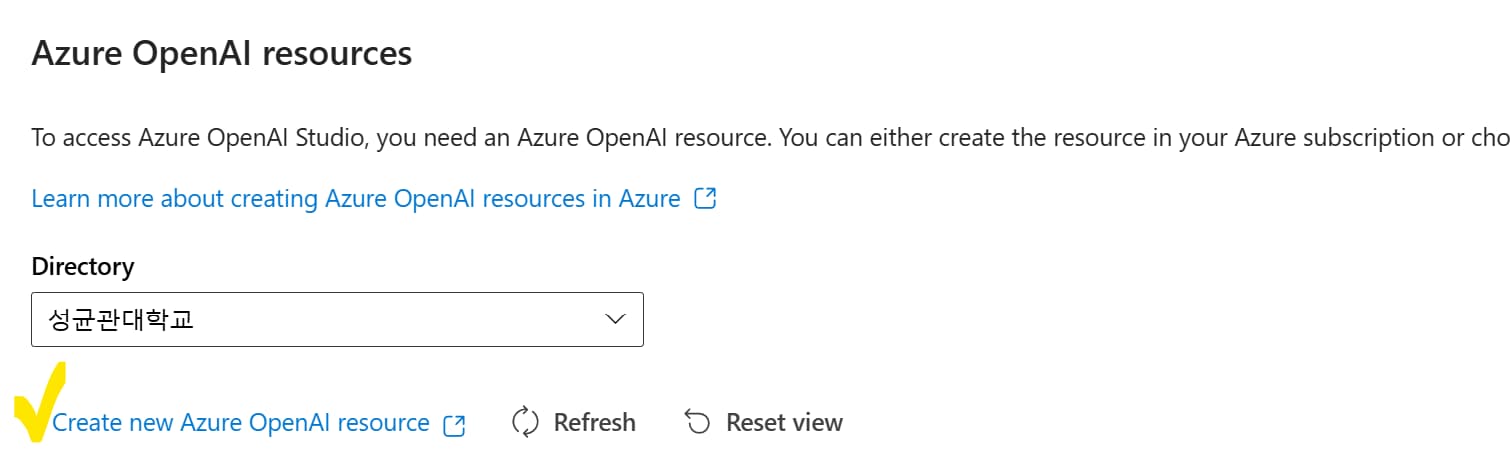Click the Azure OpenAI resources page heading
This screenshot has width=1510, height=474.
pos(221,54)
